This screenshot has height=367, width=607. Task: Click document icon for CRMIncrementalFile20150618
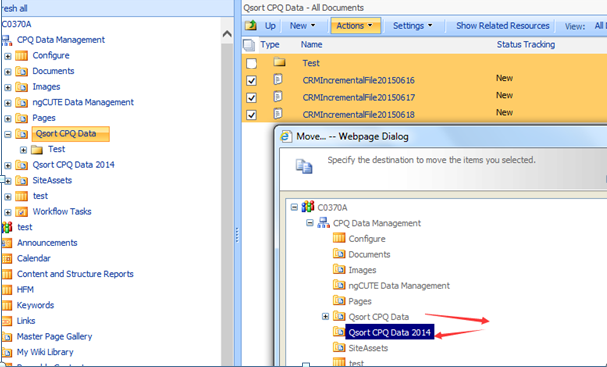278,114
